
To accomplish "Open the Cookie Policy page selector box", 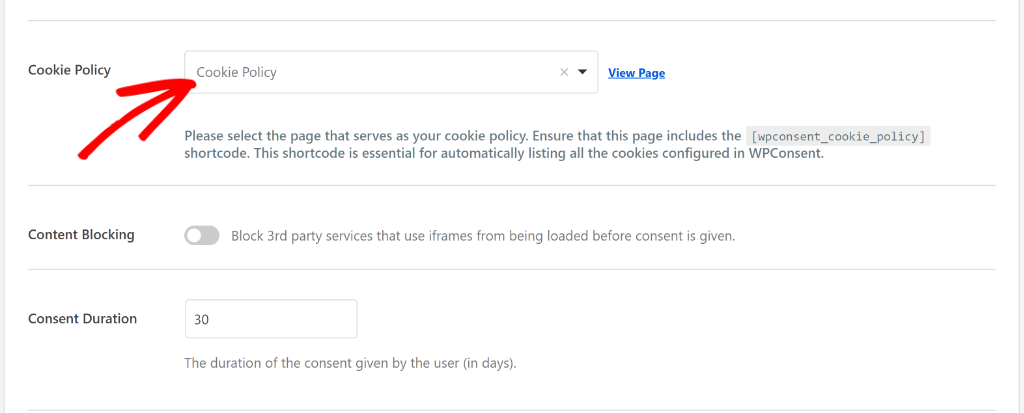I will pyautogui.click(x=391, y=72).
